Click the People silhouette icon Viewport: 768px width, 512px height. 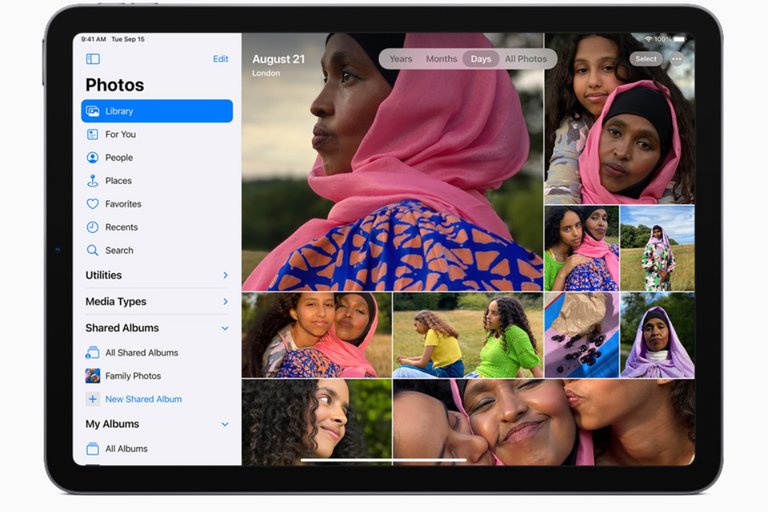click(x=93, y=157)
